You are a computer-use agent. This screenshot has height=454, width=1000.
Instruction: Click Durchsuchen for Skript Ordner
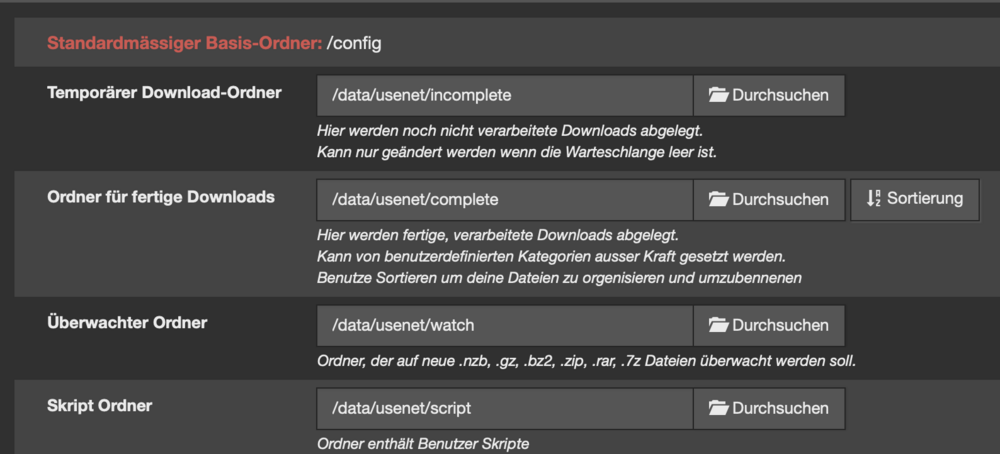pyautogui.click(x=769, y=408)
